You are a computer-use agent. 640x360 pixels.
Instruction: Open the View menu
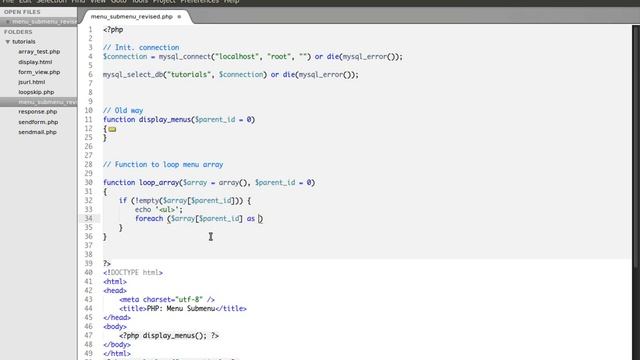(98, 2)
